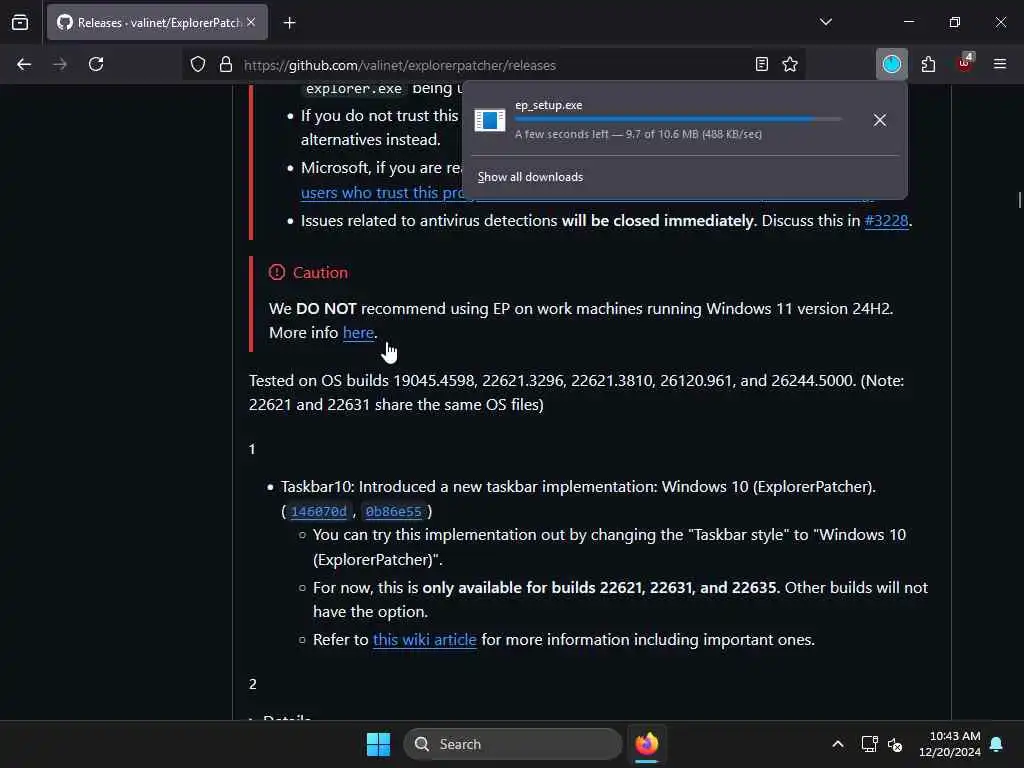Minimize the Firefox window
This screenshot has height=768, width=1024.
coord(908,22)
